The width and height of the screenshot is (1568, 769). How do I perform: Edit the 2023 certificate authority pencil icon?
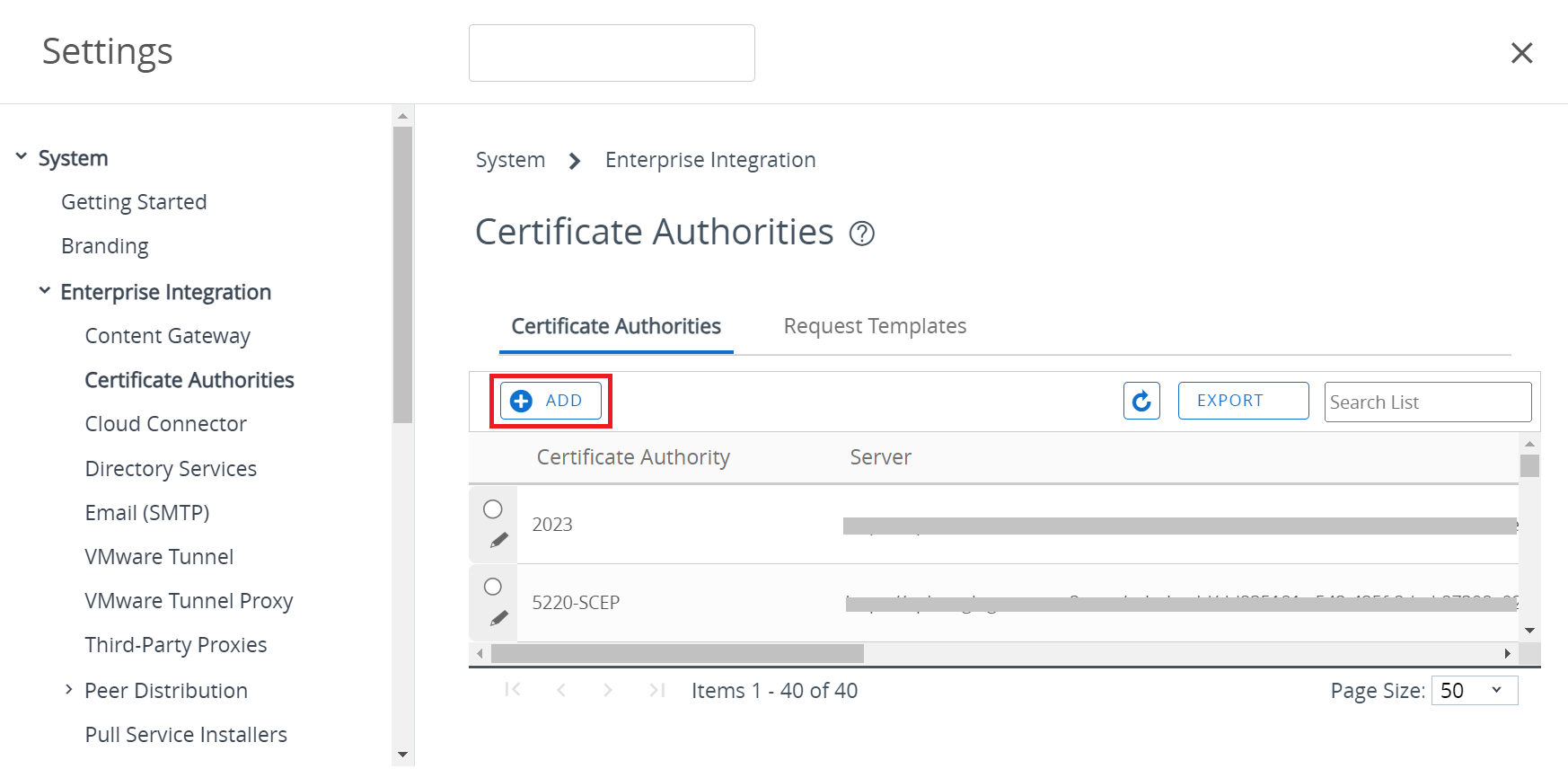(499, 540)
